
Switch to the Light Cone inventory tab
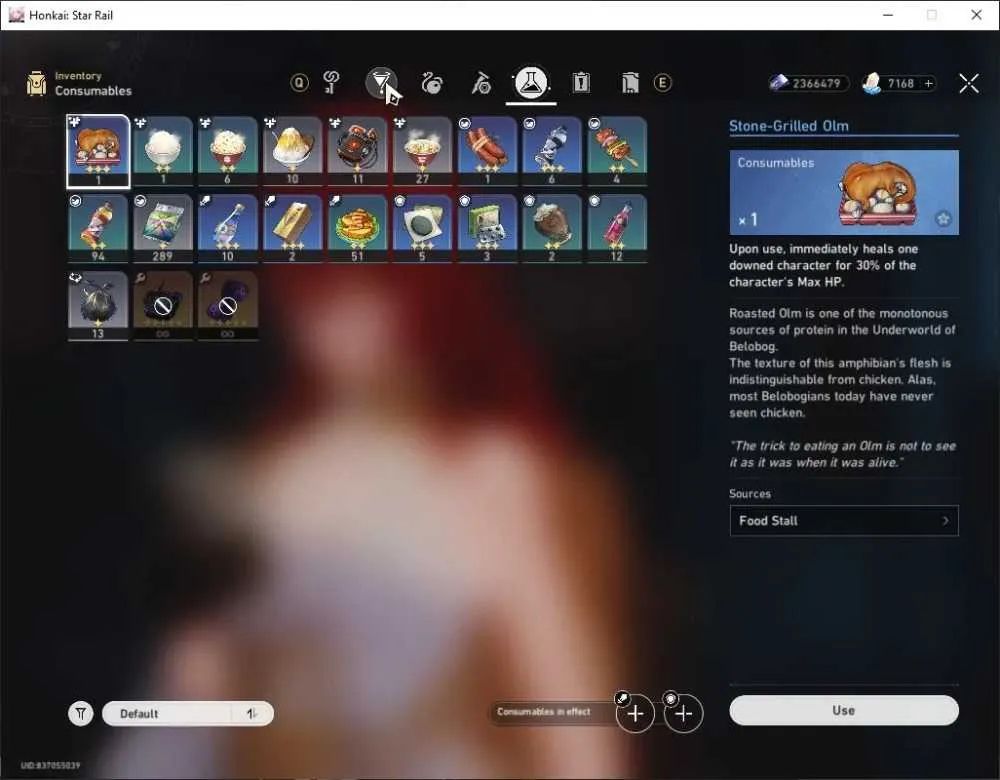(x=381, y=82)
